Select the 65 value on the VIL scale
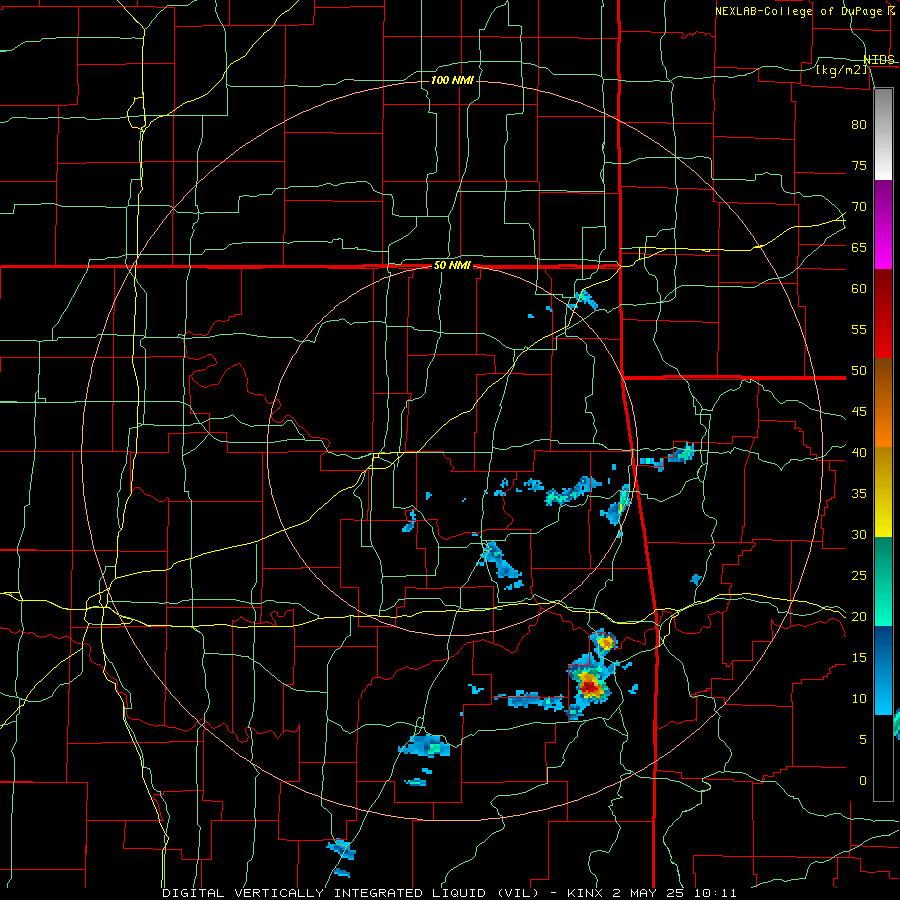 tap(859, 248)
